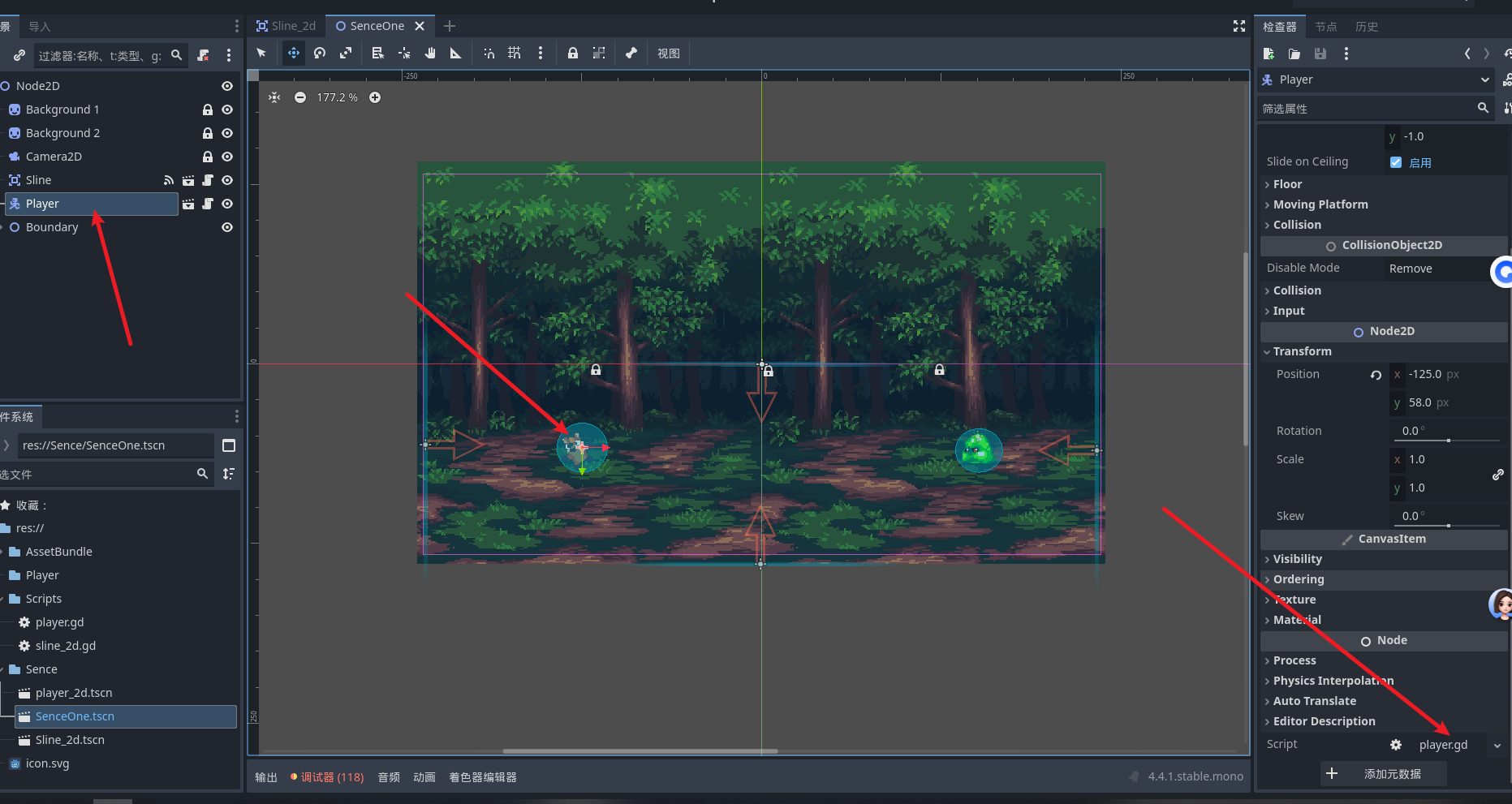This screenshot has width=1512, height=804.
Task: Pick the Ruler measurement tool
Action: pyautogui.click(x=456, y=54)
